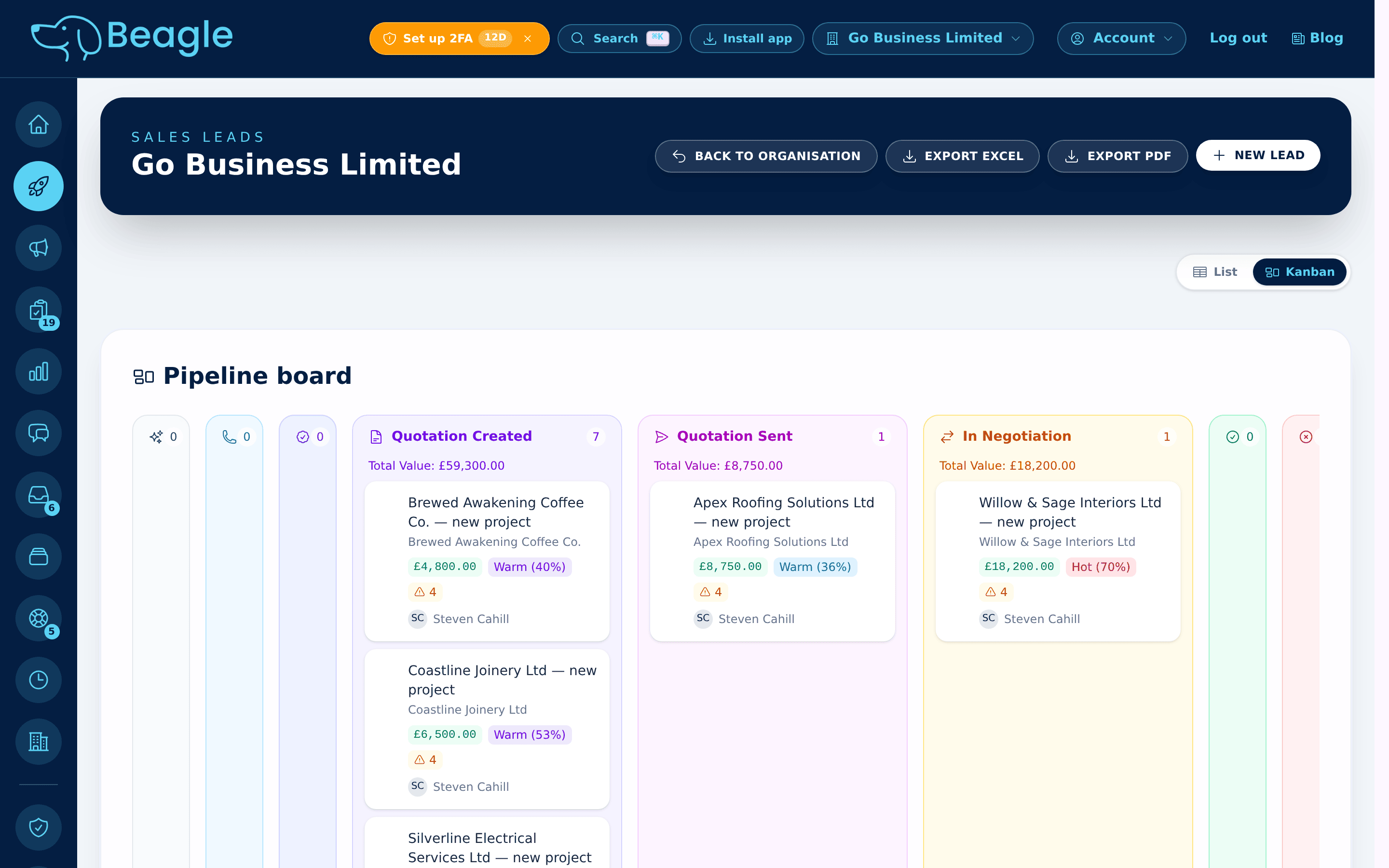This screenshot has height=868, width=1389.
Task: Click the SC avatar on Apex Roofing card
Action: (x=703, y=618)
